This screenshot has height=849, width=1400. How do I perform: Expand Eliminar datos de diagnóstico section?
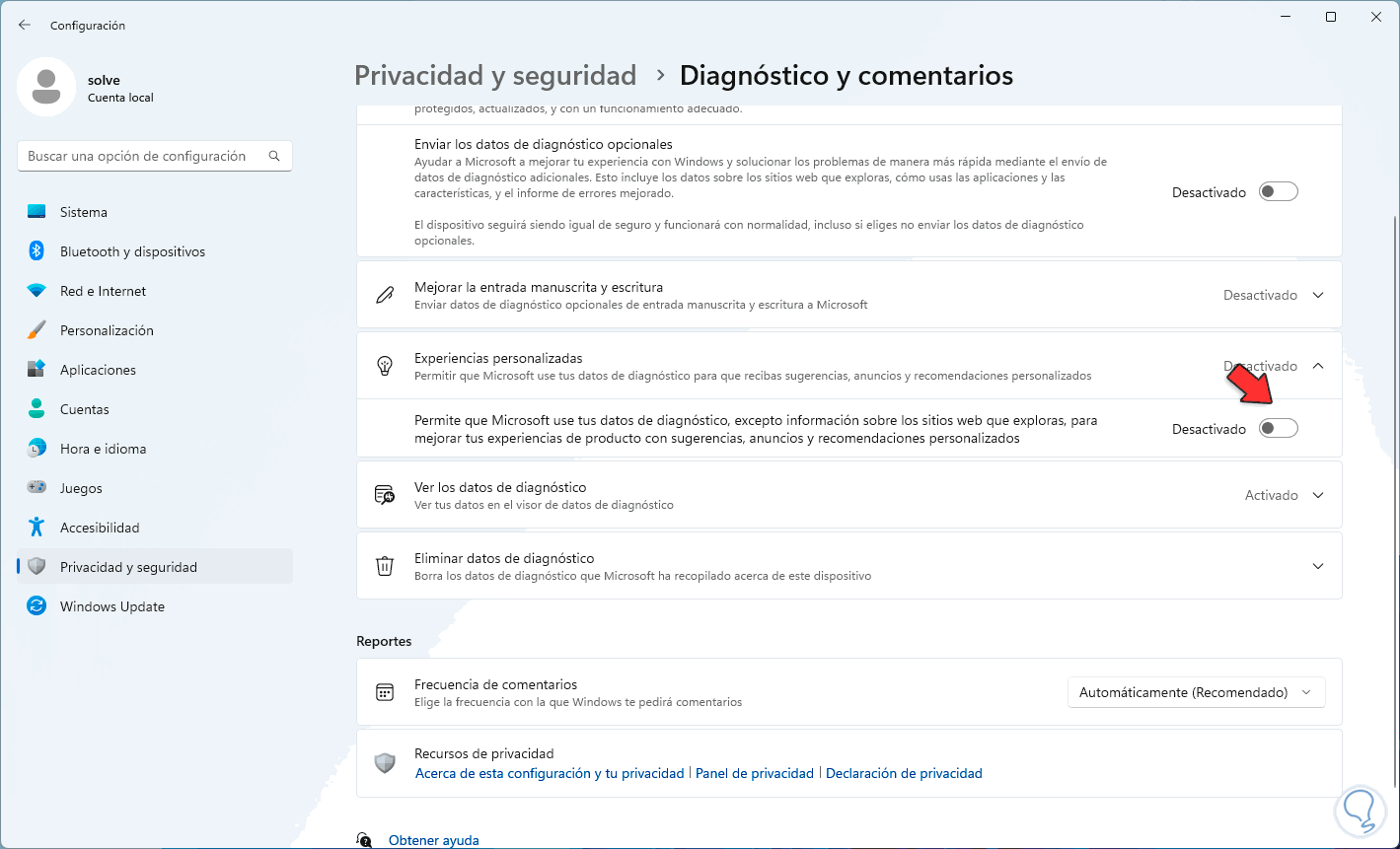[x=1318, y=566]
